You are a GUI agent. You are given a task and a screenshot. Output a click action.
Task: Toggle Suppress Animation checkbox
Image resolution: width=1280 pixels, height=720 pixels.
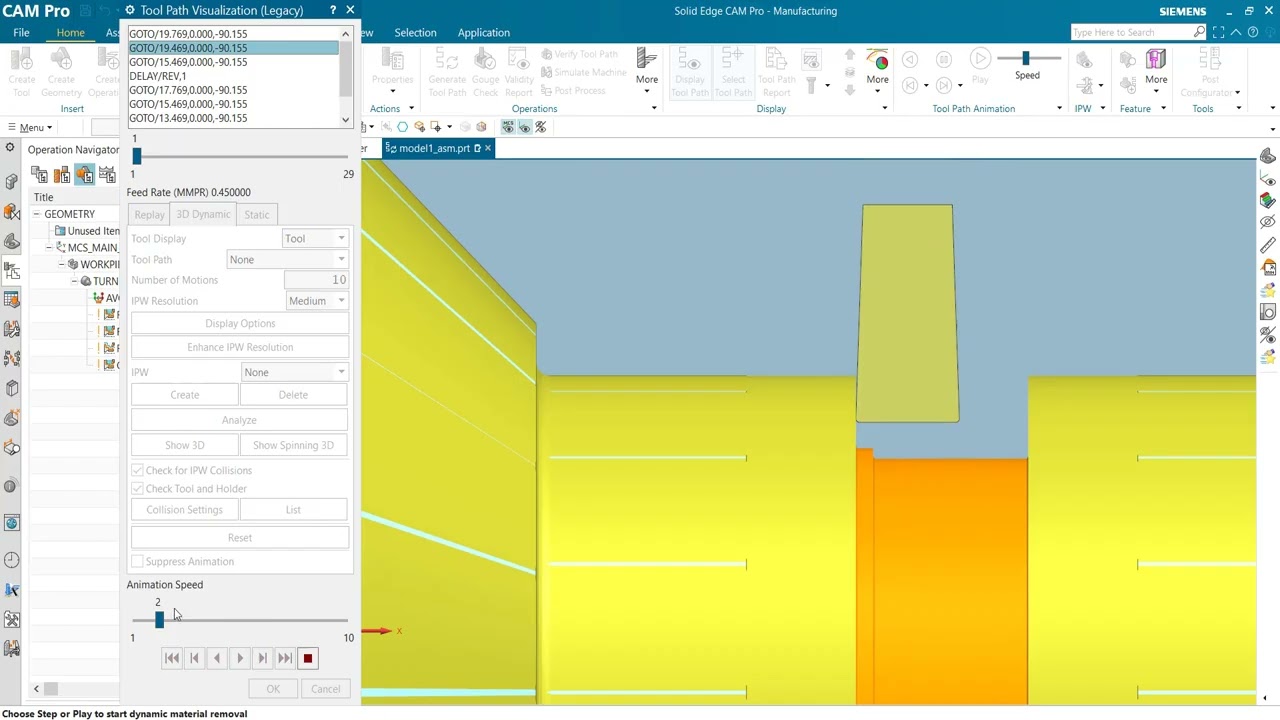(137, 562)
